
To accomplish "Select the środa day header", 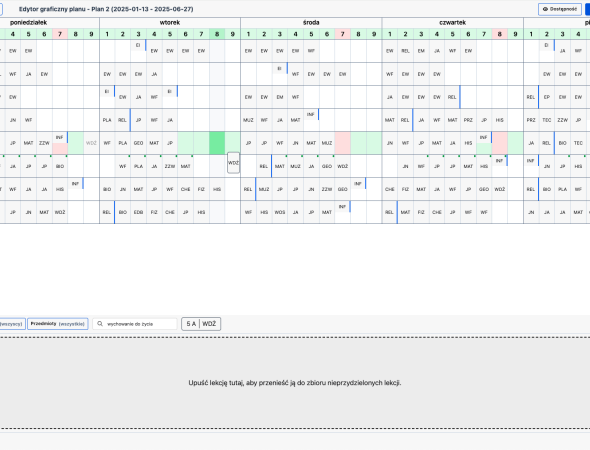I will point(311,23).
